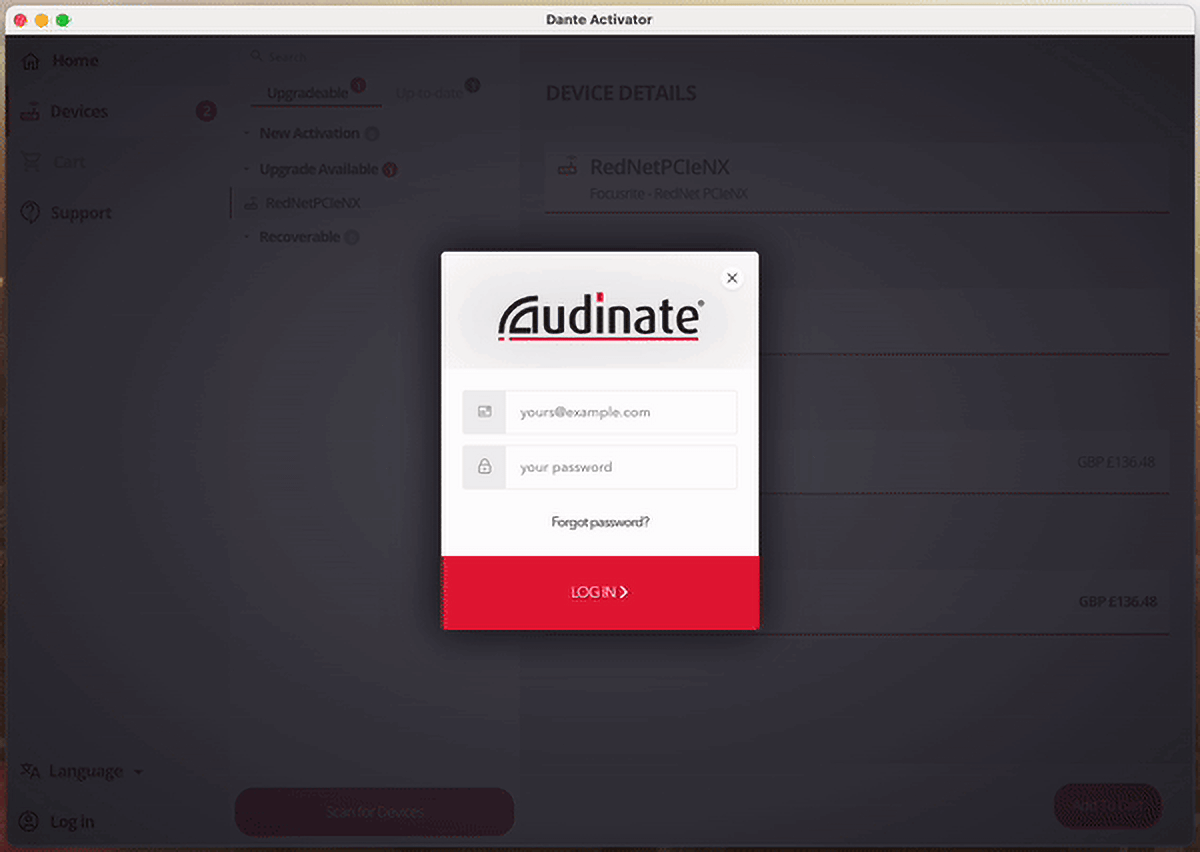Click the device icon beside RedNetPCIeNX in the list
Image resolution: width=1200 pixels, height=852 pixels.
(250, 203)
